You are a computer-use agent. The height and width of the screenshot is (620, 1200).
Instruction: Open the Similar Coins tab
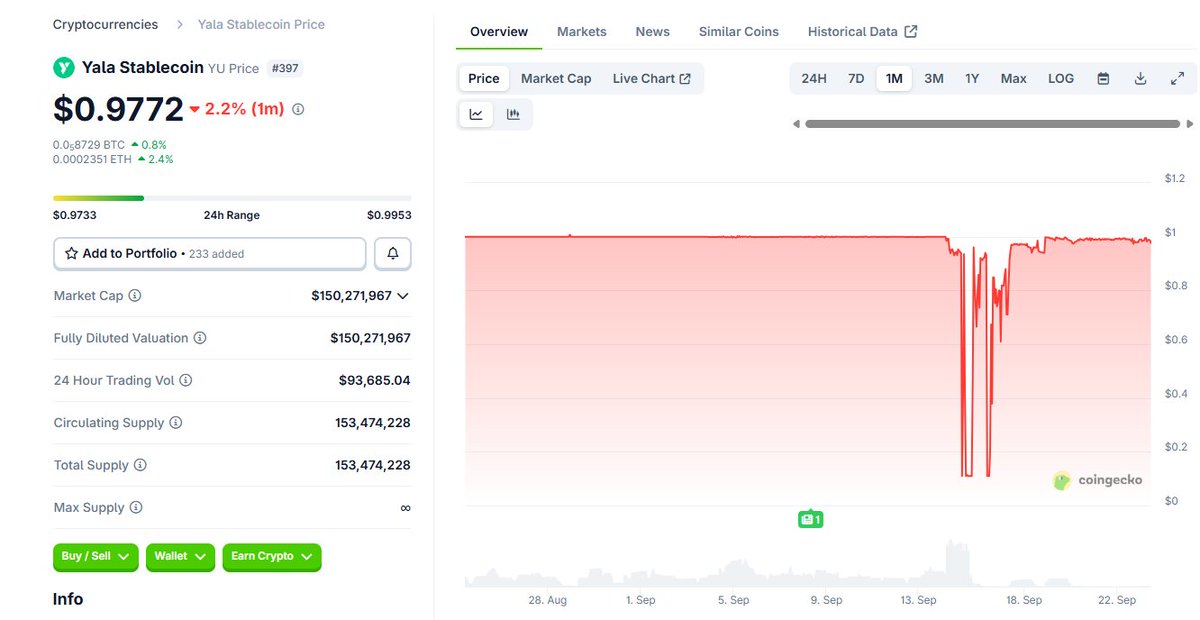(739, 31)
